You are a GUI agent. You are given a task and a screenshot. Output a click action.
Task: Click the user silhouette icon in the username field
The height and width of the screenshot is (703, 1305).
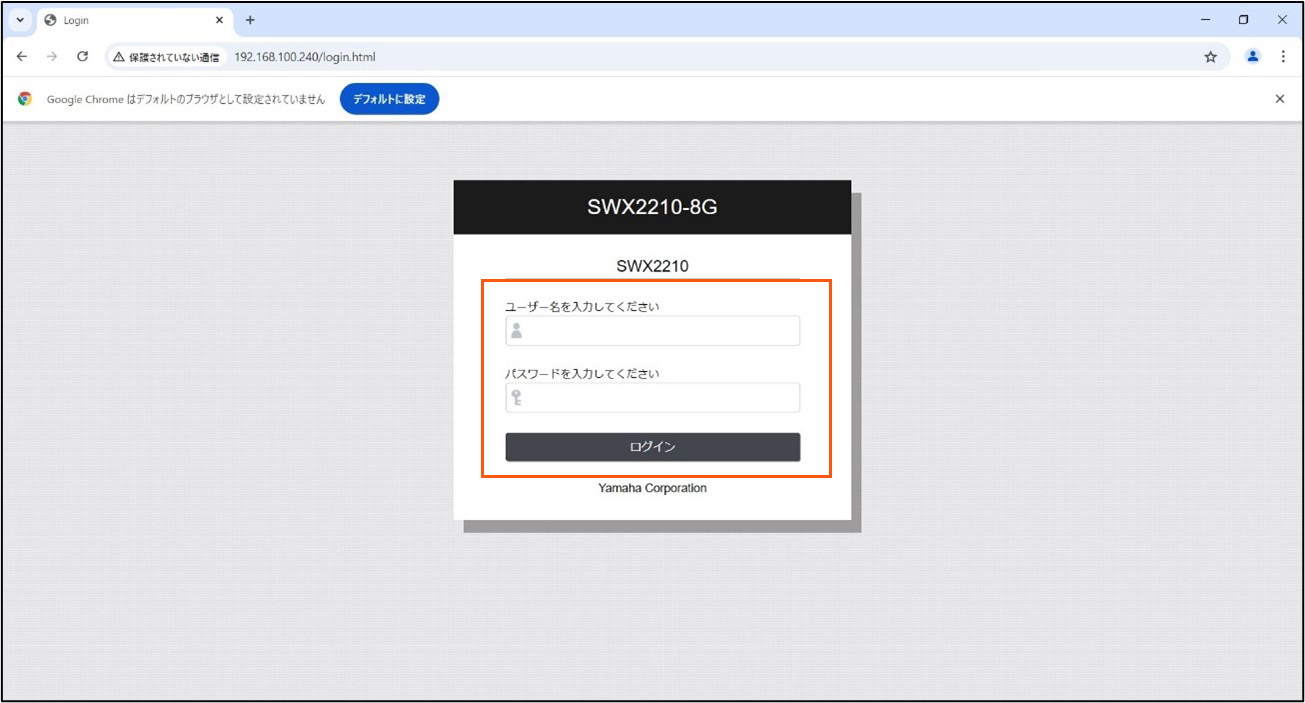pos(517,331)
